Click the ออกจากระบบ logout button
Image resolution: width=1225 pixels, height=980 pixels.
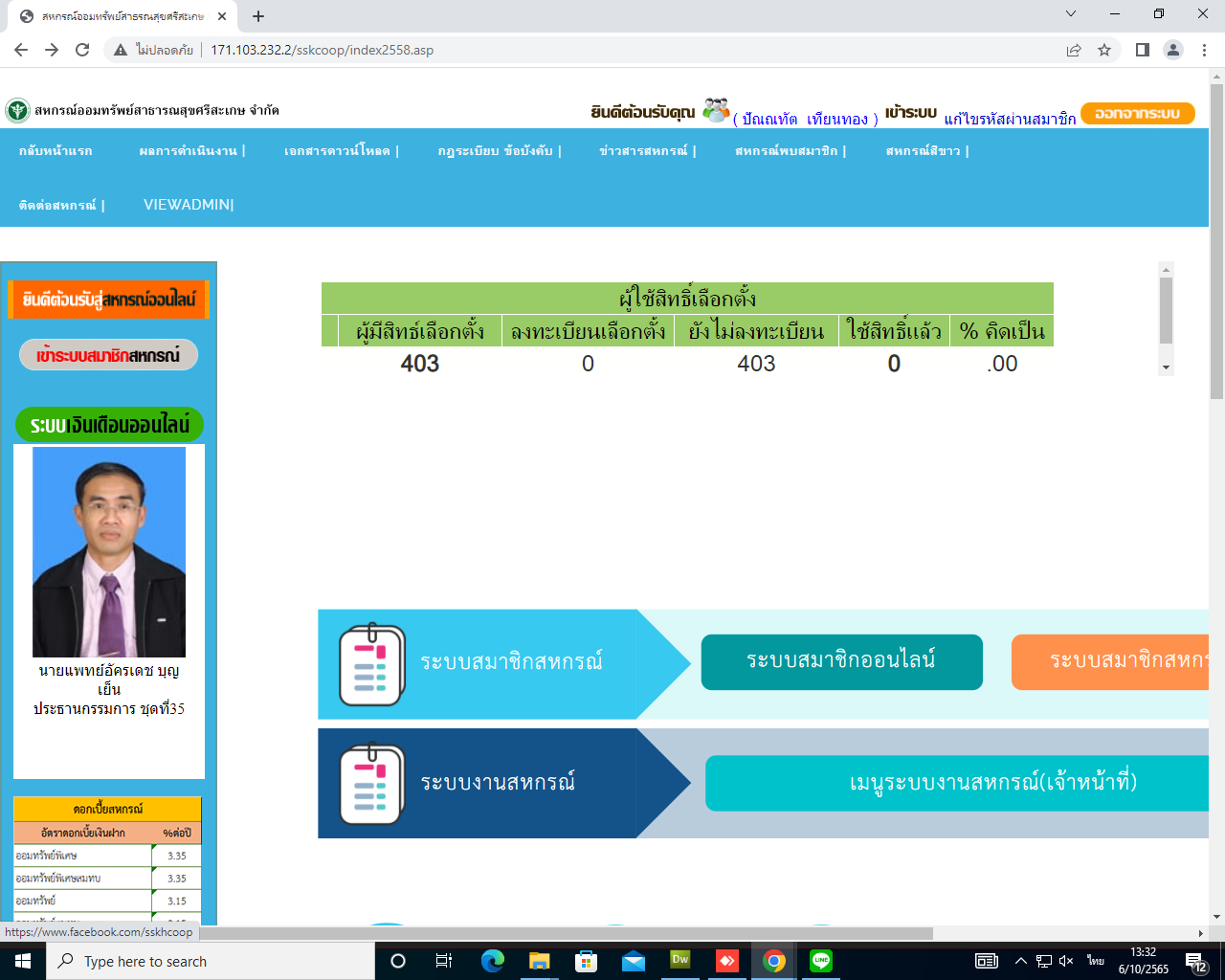[x=1137, y=113]
